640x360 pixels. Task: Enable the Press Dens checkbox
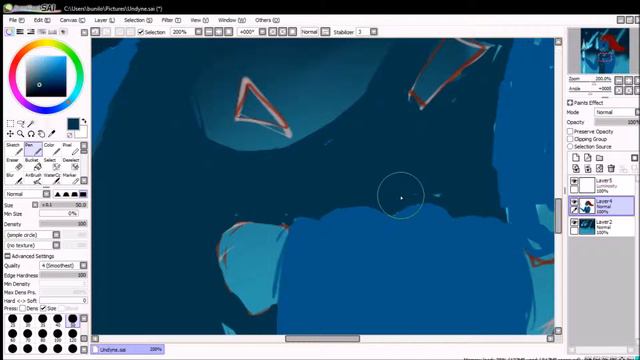click(22, 308)
